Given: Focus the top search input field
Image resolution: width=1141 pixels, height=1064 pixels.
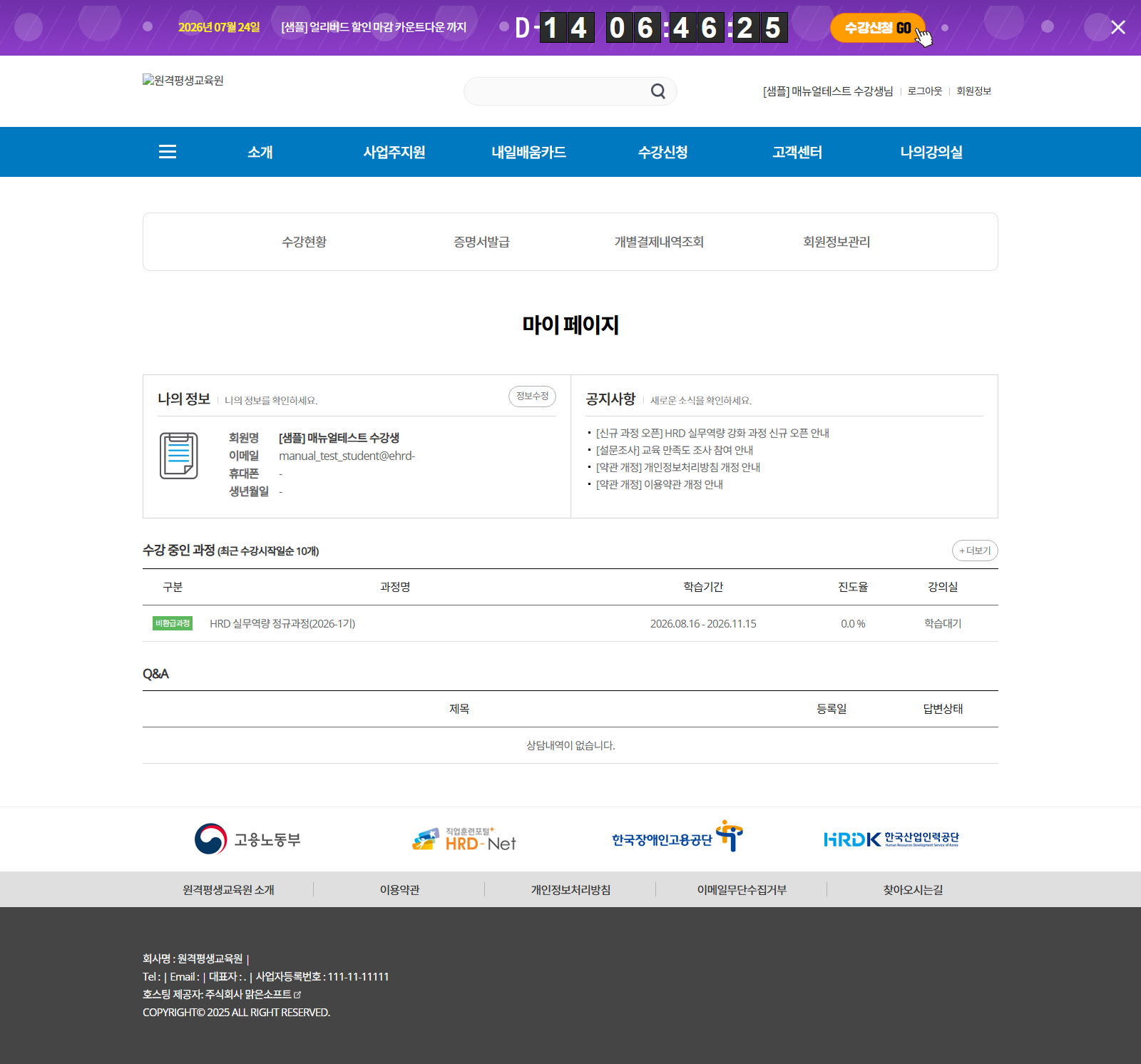Looking at the screenshot, I should tap(556, 91).
